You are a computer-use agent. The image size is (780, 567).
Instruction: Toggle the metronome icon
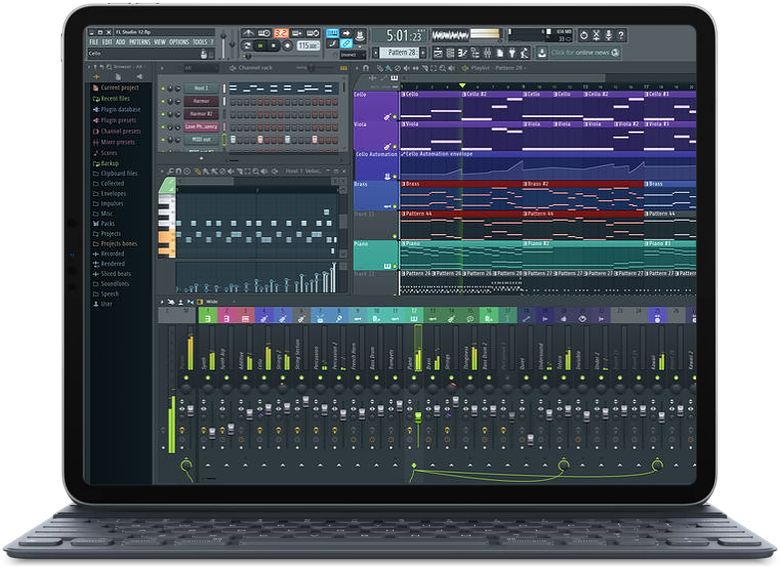click(248, 33)
